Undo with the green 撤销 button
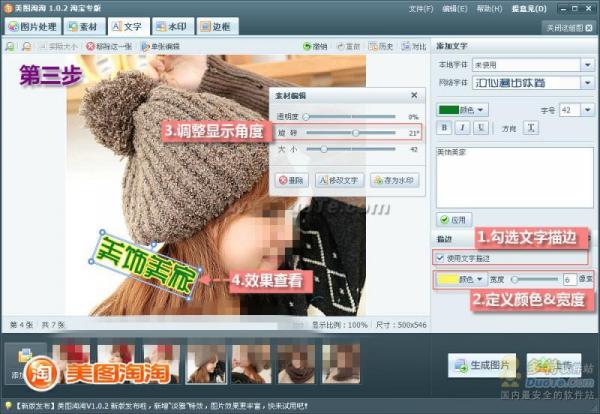 pos(315,46)
